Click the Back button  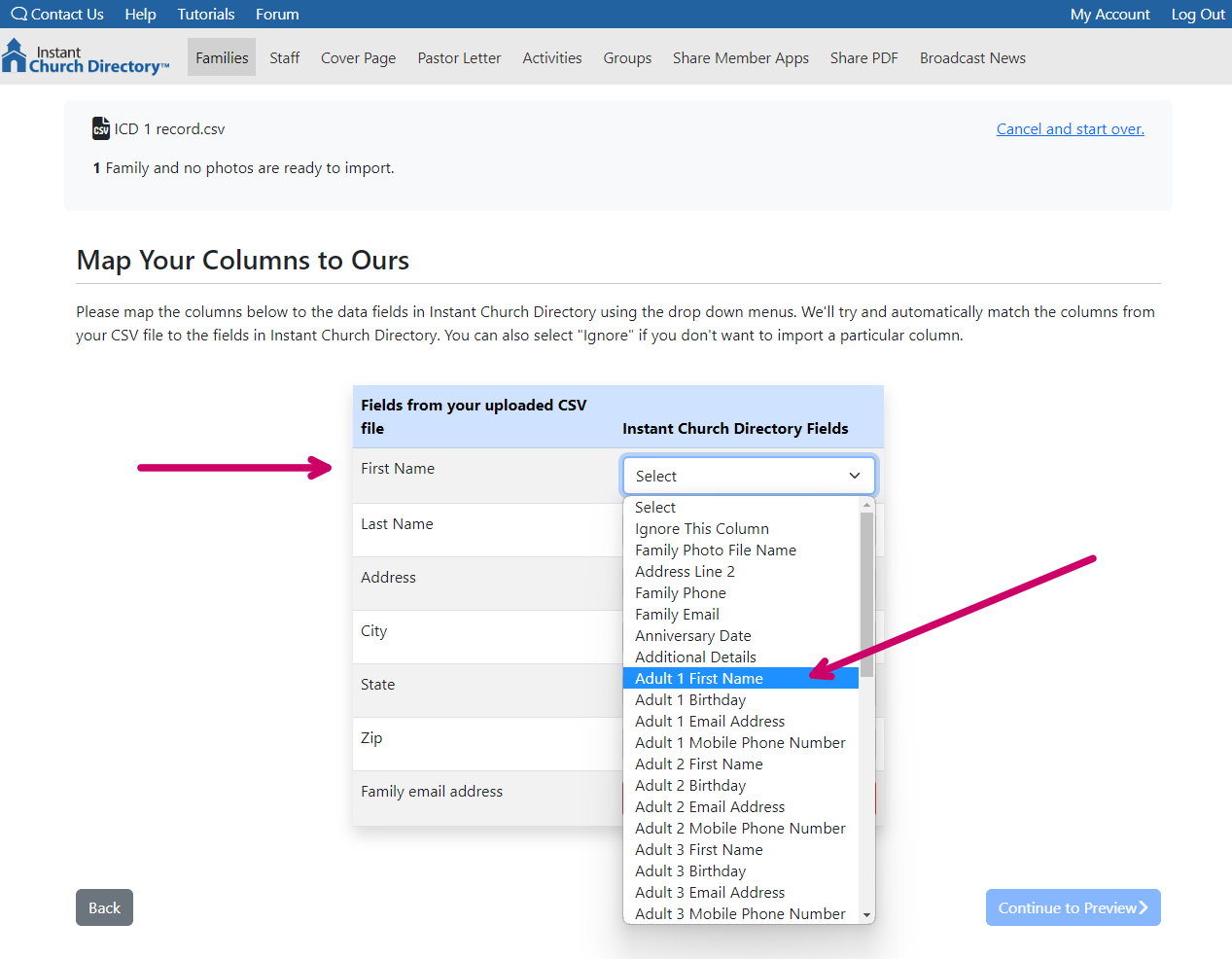point(104,907)
